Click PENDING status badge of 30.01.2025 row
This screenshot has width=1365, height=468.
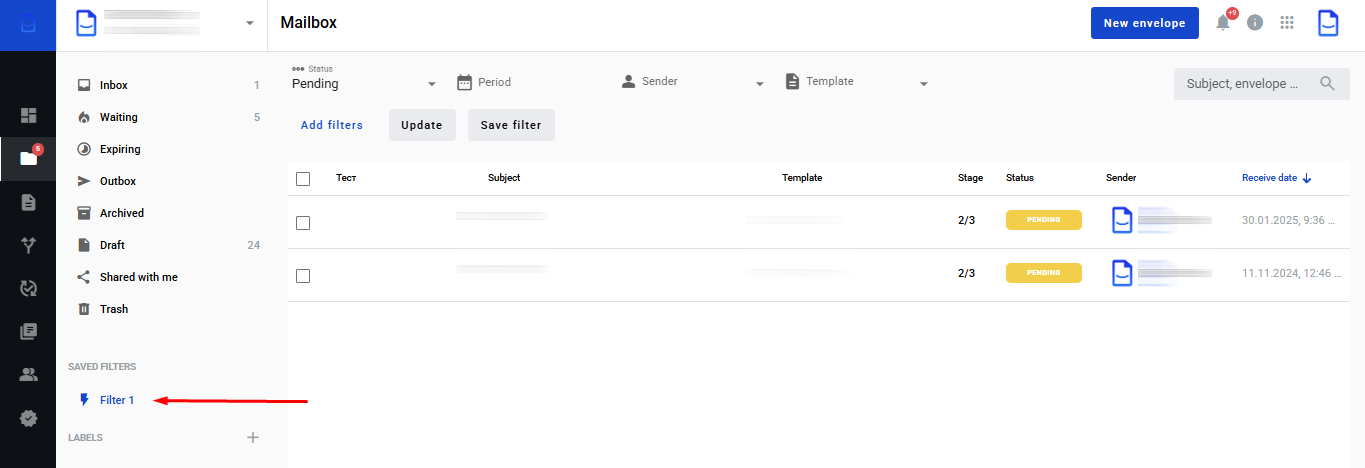point(1044,220)
